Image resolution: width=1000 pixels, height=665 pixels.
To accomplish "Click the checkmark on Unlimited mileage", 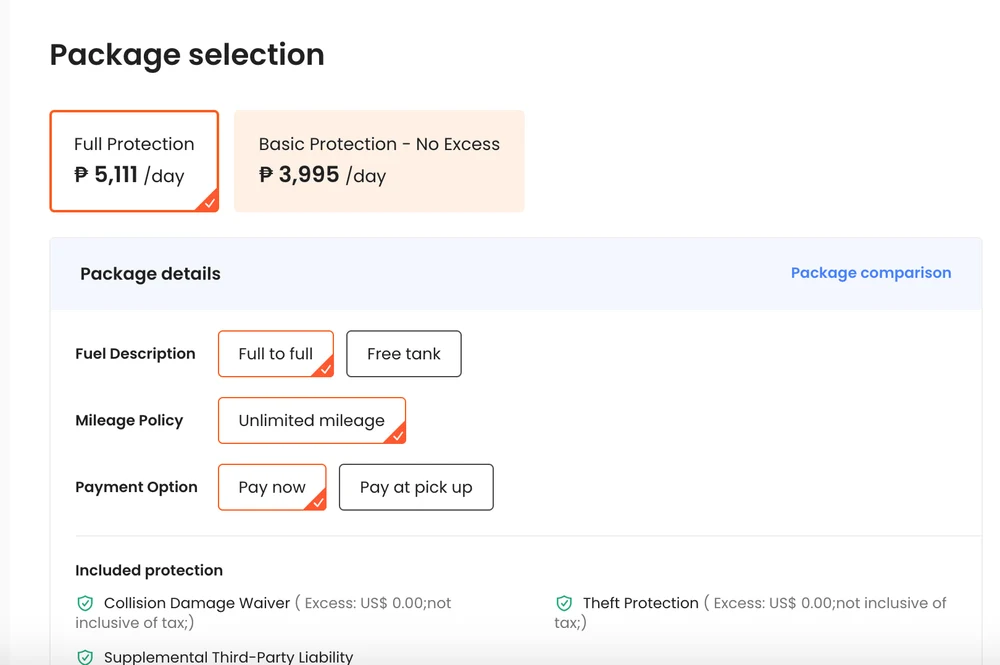I will (397, 437).
